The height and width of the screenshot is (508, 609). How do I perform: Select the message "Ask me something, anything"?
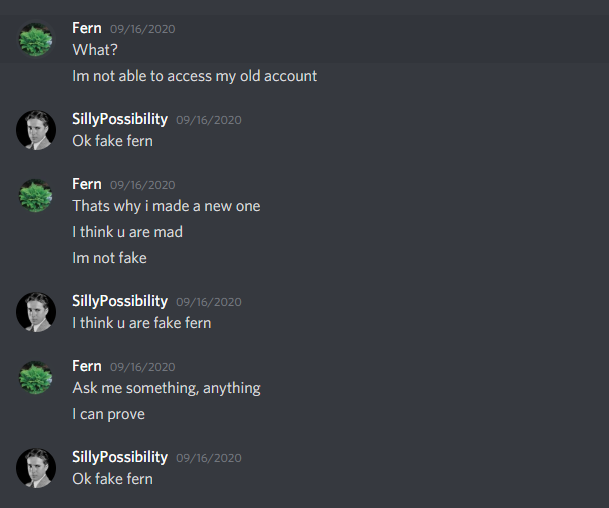point(167,388)
